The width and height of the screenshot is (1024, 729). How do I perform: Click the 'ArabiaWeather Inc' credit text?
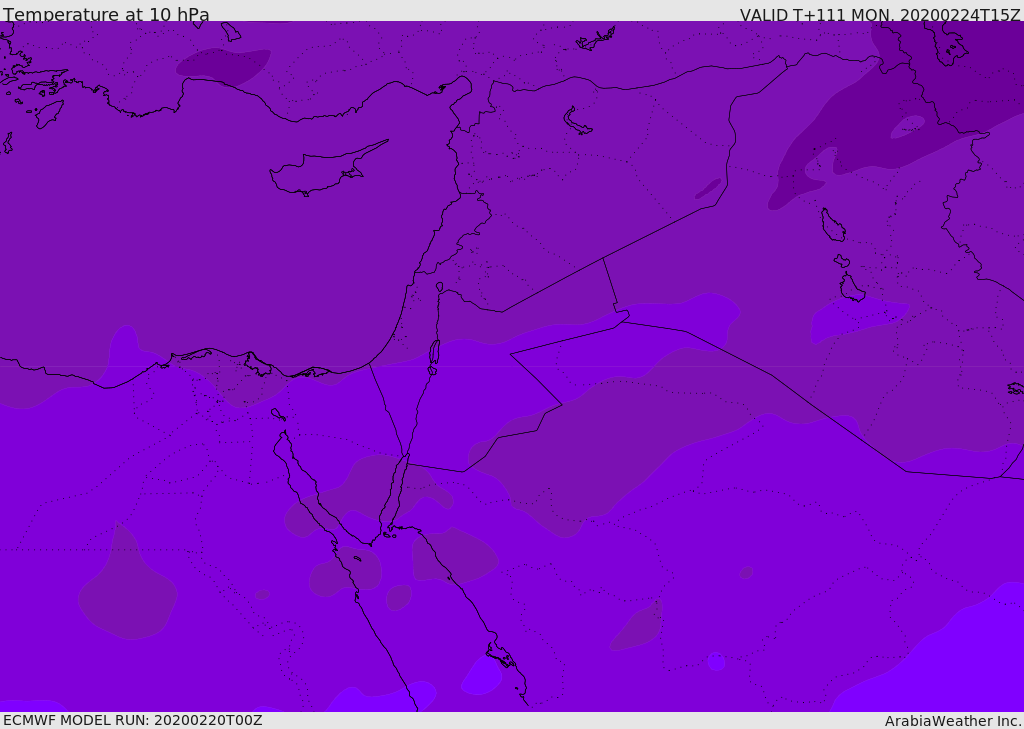952,721
